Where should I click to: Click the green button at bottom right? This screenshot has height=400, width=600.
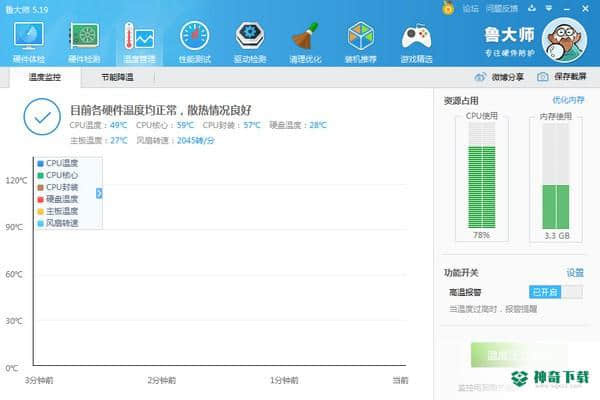(x=518, y=355)
